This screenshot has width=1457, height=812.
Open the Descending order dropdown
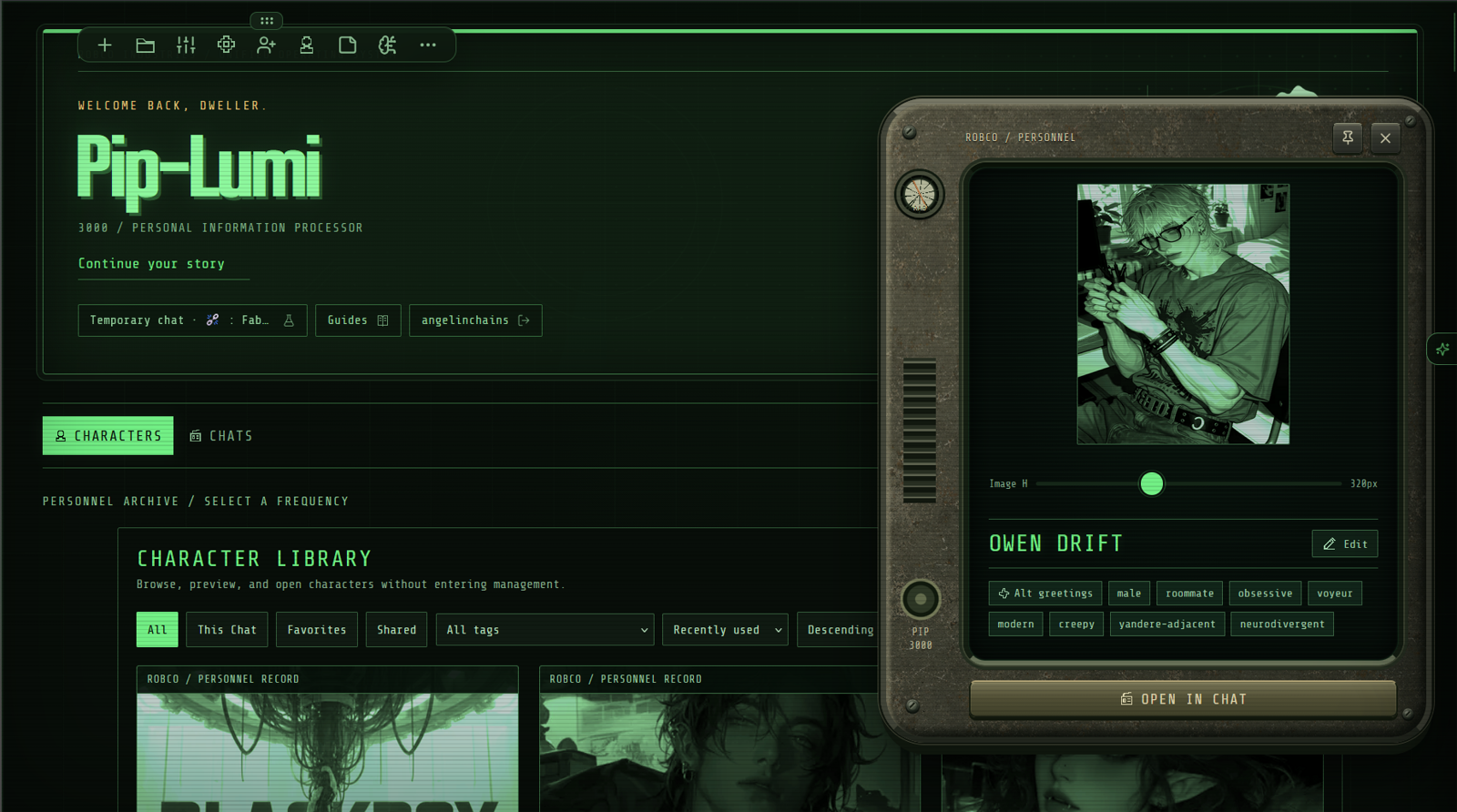[x=838, y=630]
